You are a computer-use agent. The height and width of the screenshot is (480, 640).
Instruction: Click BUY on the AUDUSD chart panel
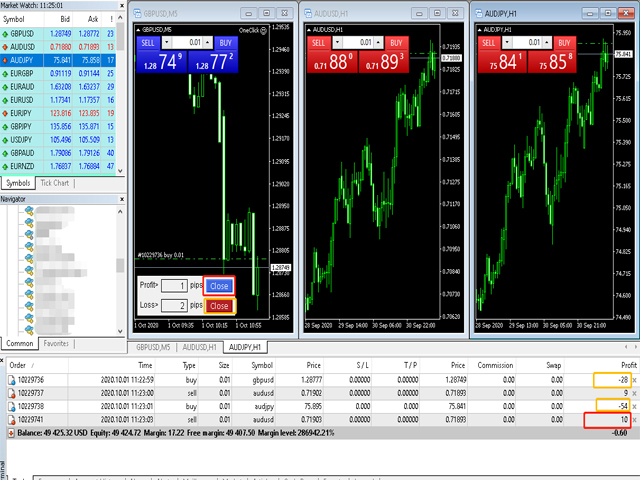point(396,43)
